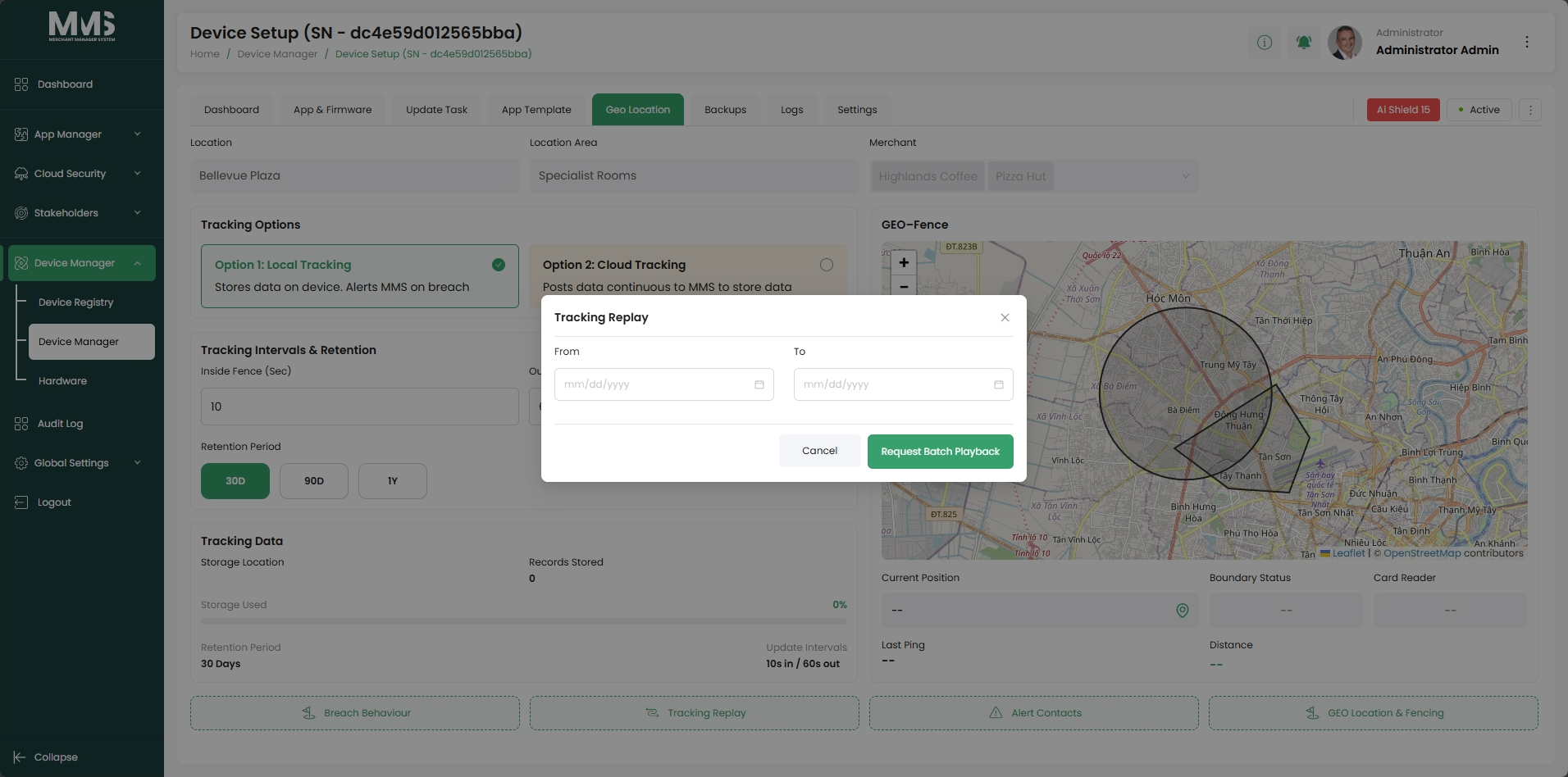The height and width of the screenshot is (777, 1568).
Task: Switch to the Logs tab
Action: 792,110
